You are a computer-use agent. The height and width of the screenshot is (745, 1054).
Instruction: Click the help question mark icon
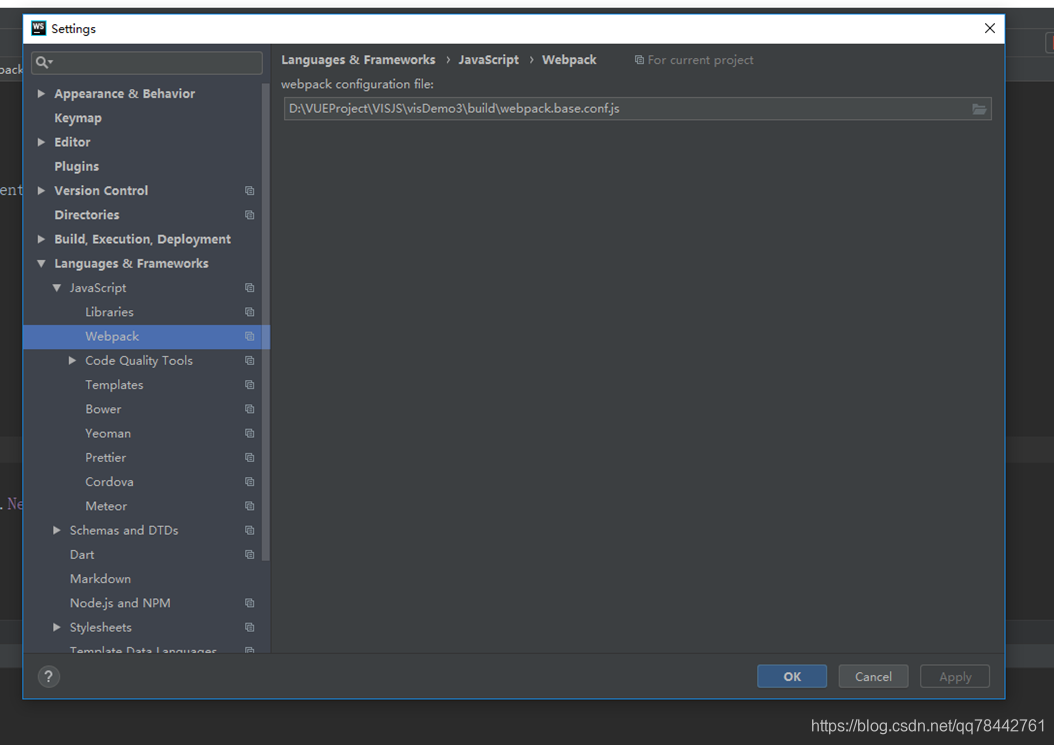click(x=48, y=676)
